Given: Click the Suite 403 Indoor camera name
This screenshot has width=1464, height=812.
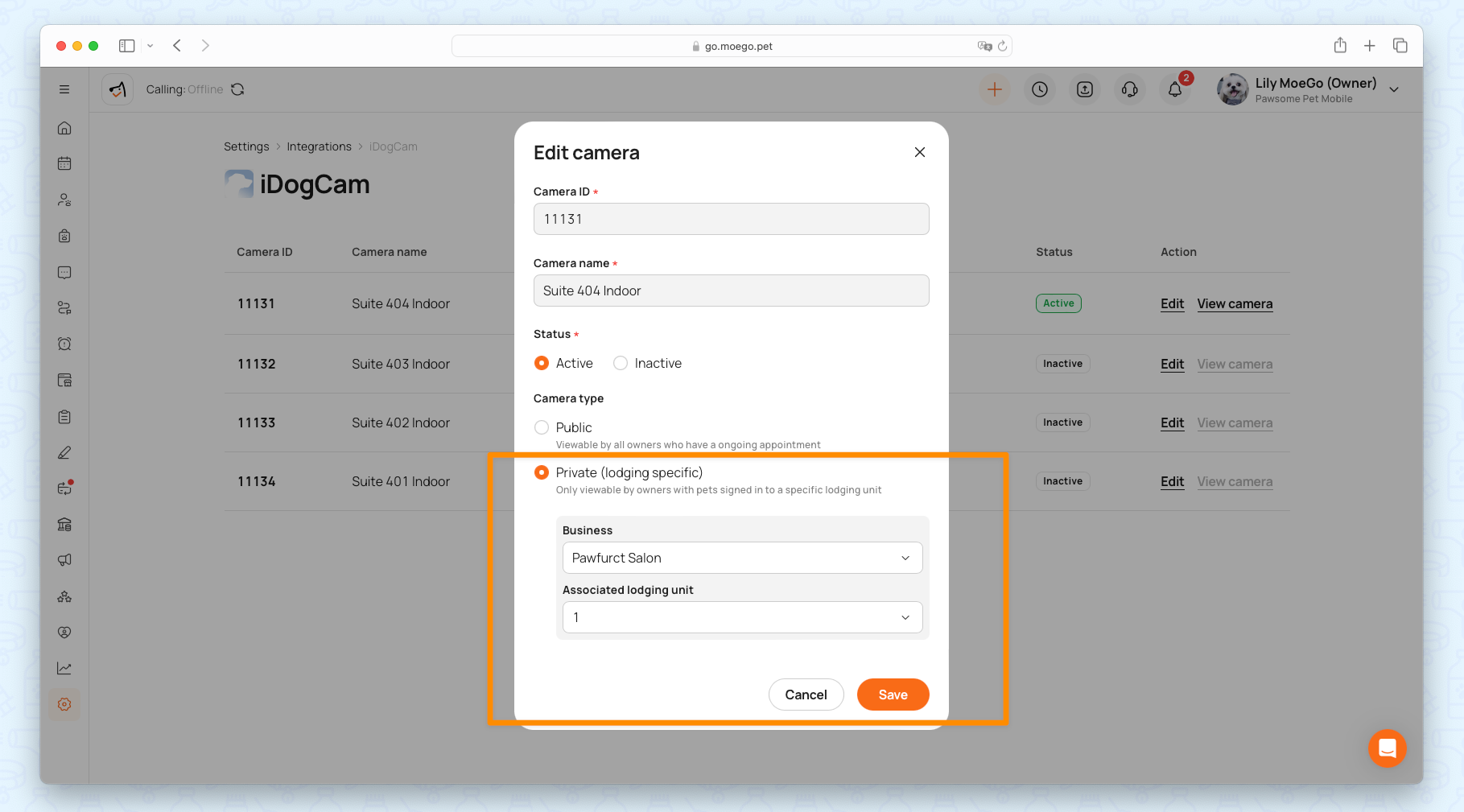Looking at the screenshot, I should pyautogui.click(x=401, y=364).
